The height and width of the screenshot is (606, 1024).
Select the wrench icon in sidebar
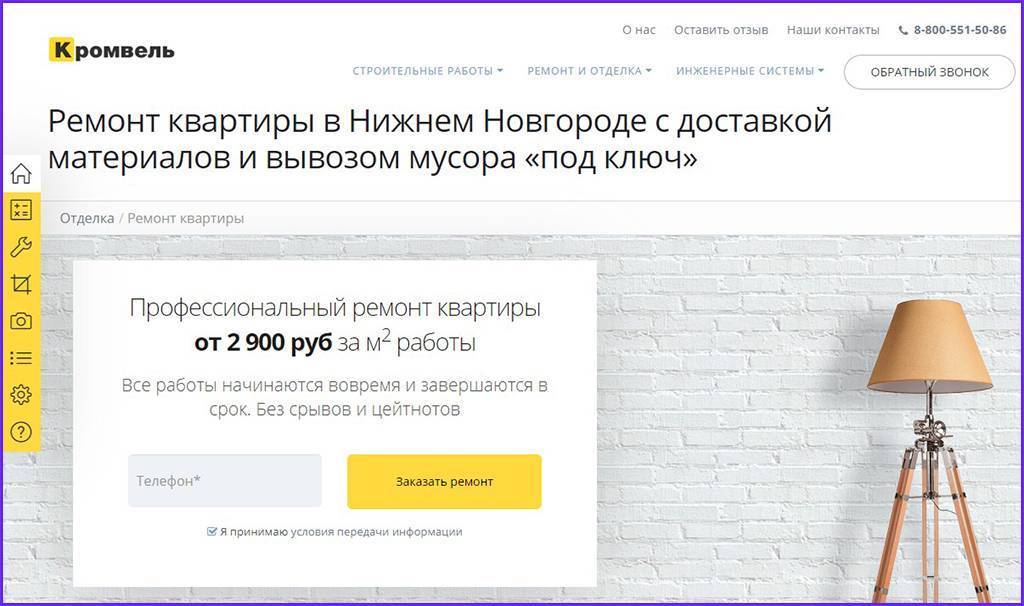click(21, 247)
